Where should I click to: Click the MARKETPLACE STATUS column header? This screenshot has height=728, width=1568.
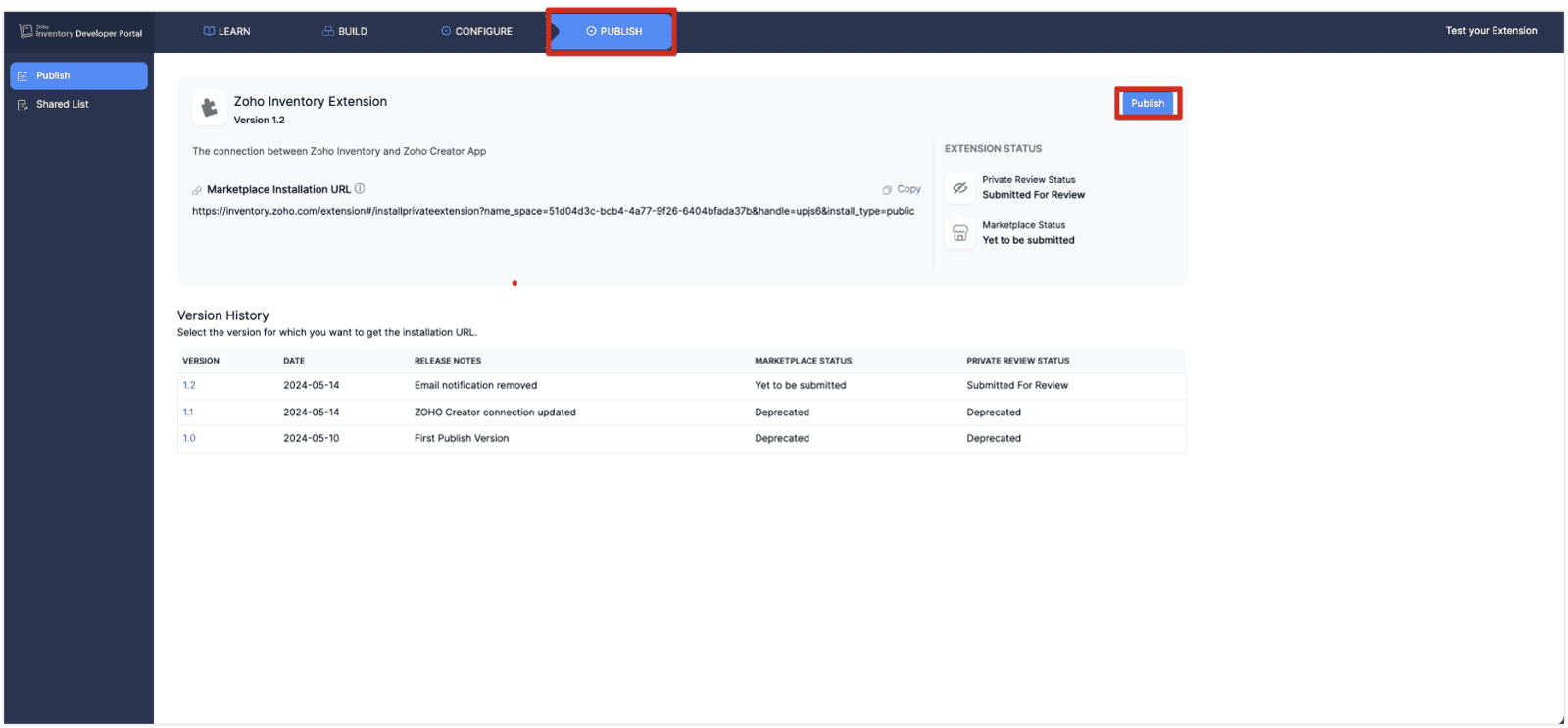click(804, 361)
